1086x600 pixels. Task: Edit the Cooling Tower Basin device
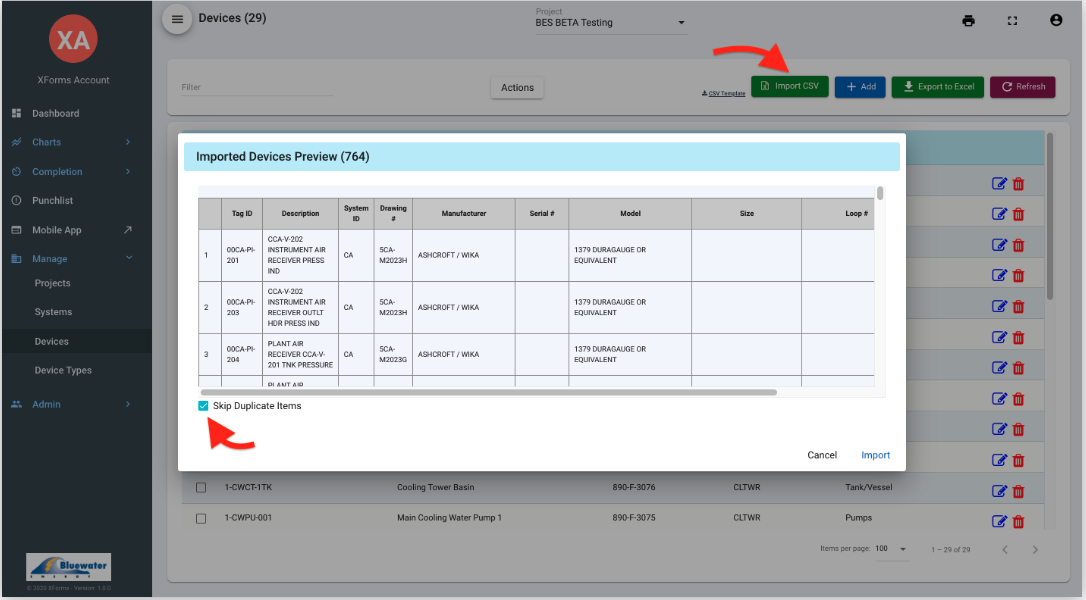[998, 491]
